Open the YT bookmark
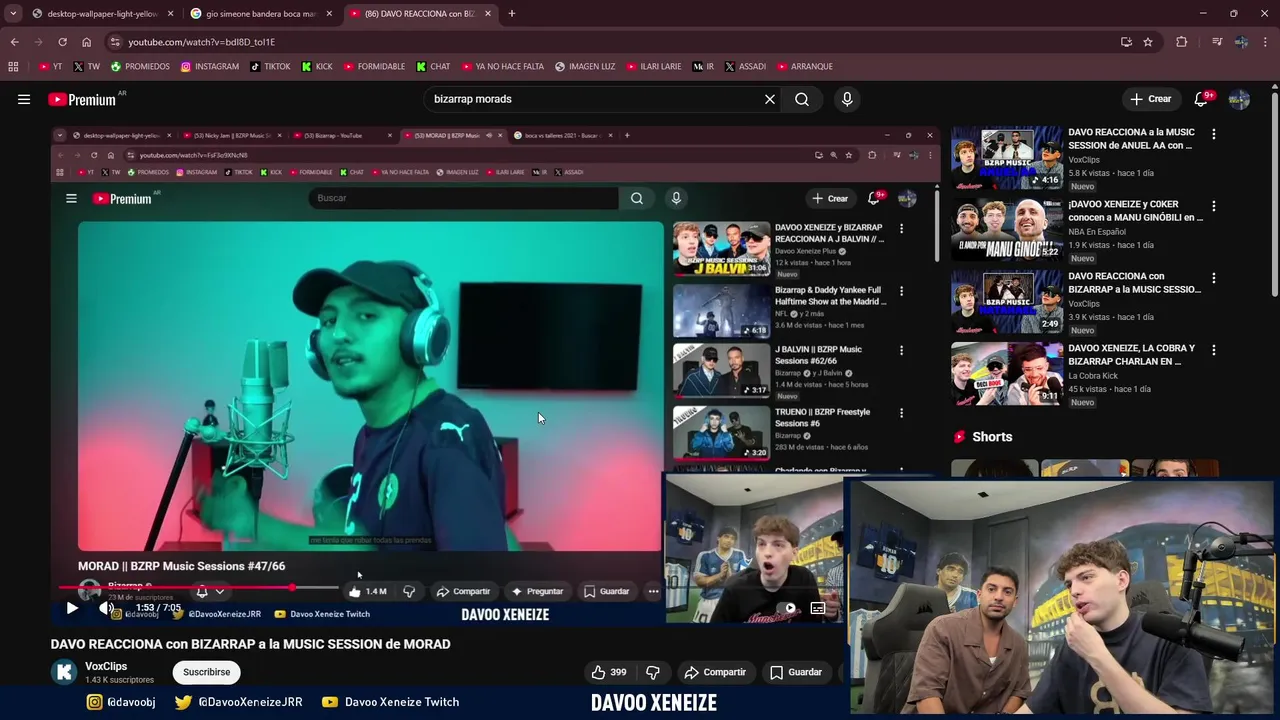1280x720 pixels. [50, 66]
